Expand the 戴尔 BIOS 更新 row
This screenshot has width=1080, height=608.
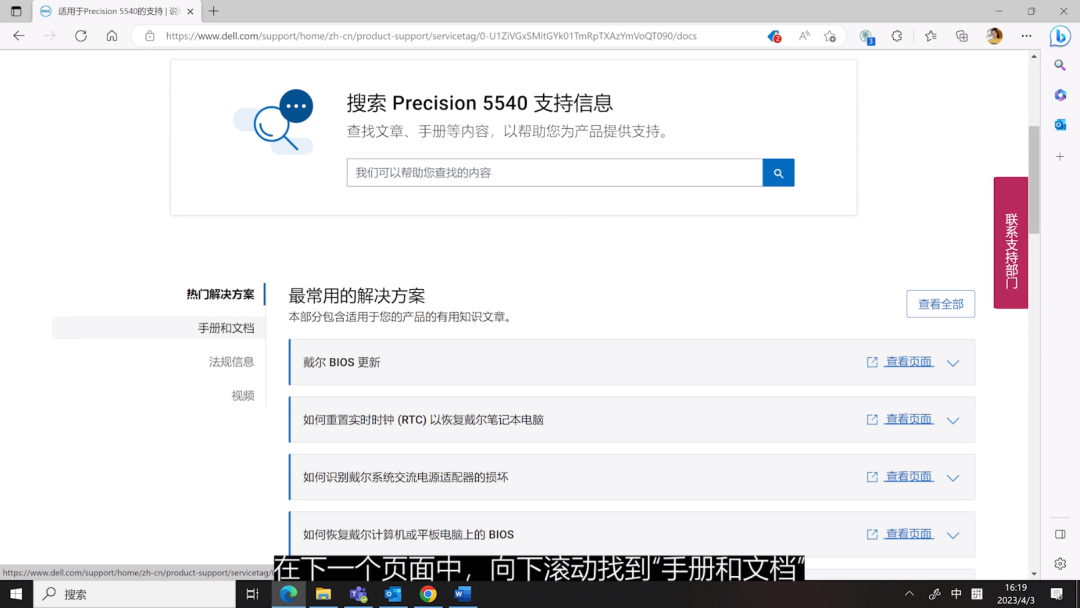click(x=953, y=363)
